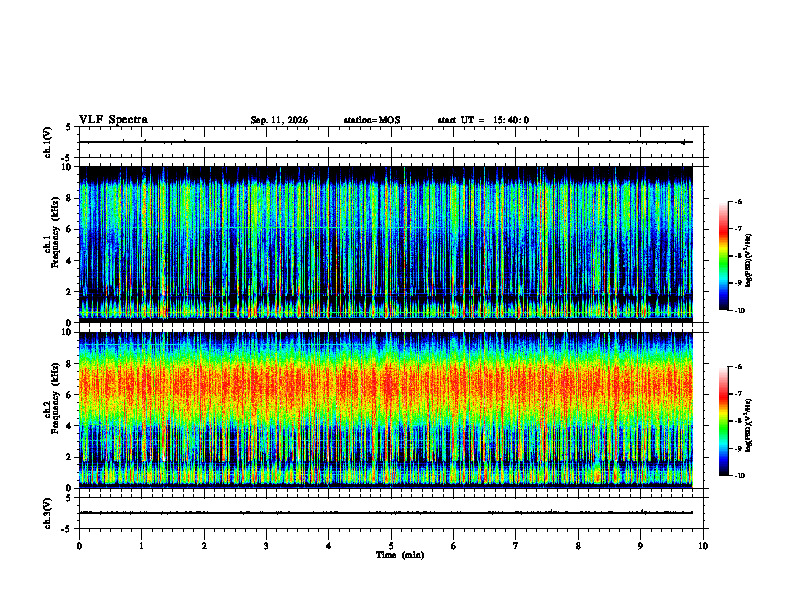Click the -7 label on ch.1 color scale

coord(738,229)
